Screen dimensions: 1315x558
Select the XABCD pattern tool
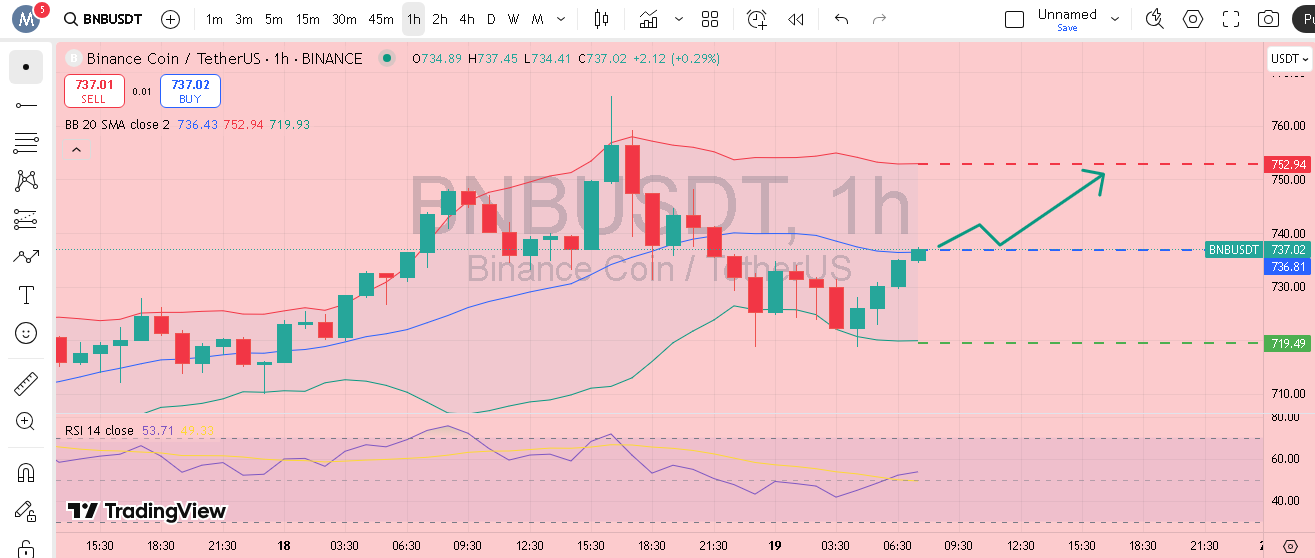pyautogui.click(x=26, y=181)
